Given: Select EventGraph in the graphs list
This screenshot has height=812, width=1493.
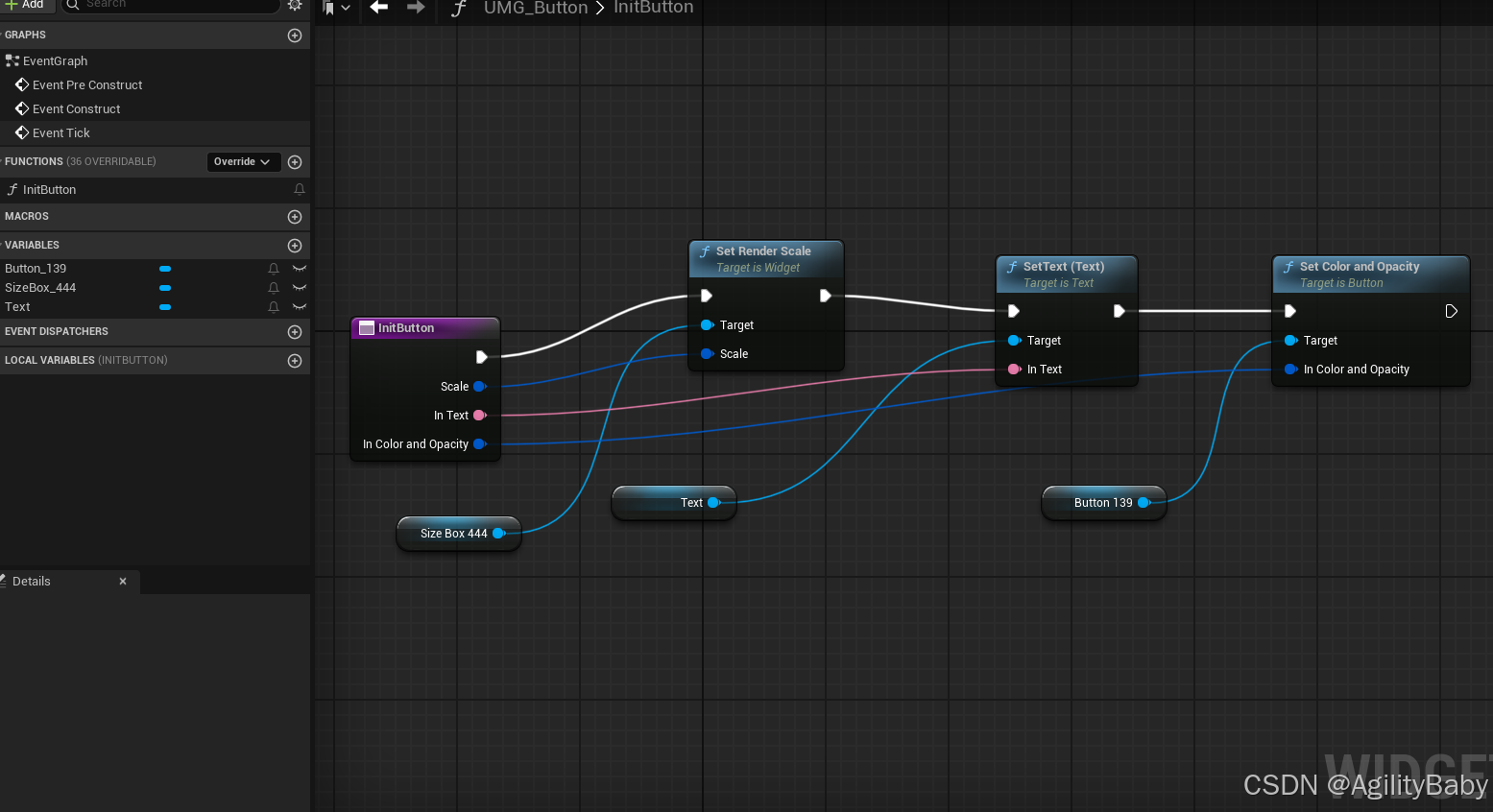Looking at the screenshot, I should tap(55, 61).
